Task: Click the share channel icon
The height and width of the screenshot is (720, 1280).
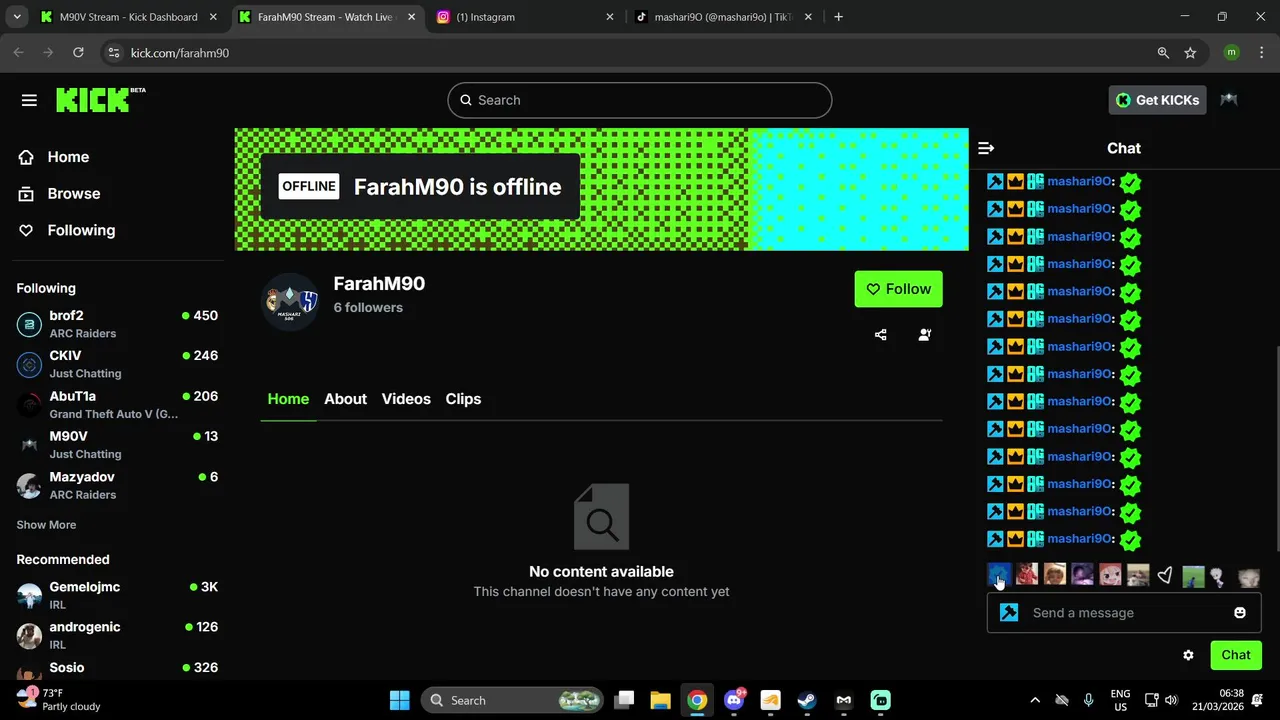Action: click(x=880, y=335)
